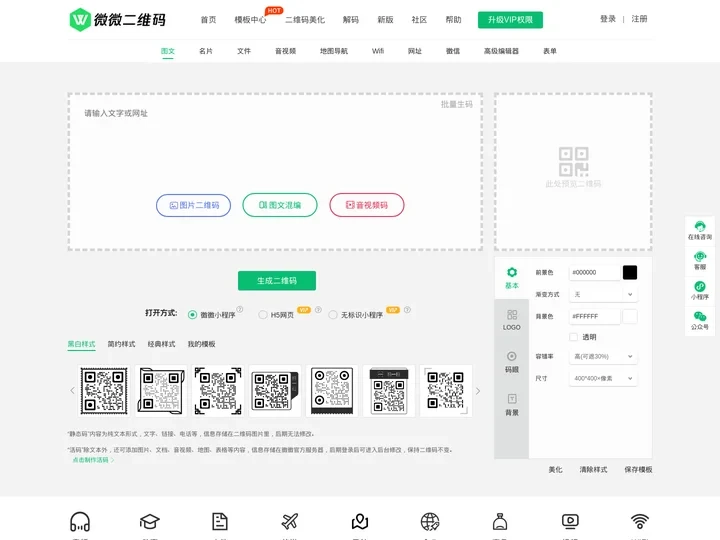Click the airplane icon in bottom row
Image resolution: width=720 pixels, height=540 pixels.
coord(290,522)
